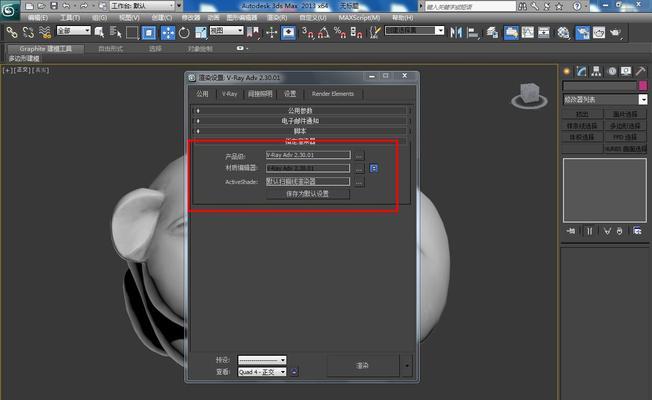Toggle the Graphite Modeling ribbon button
The width and height of the screenshot is (652, 400).
click(511, 32)
